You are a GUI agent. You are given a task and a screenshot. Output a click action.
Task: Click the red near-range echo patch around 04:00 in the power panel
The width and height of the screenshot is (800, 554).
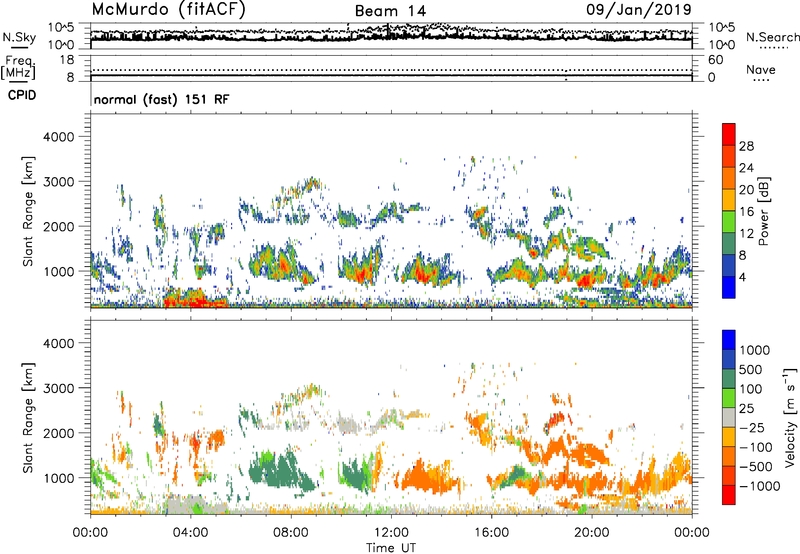pos(193,298)
